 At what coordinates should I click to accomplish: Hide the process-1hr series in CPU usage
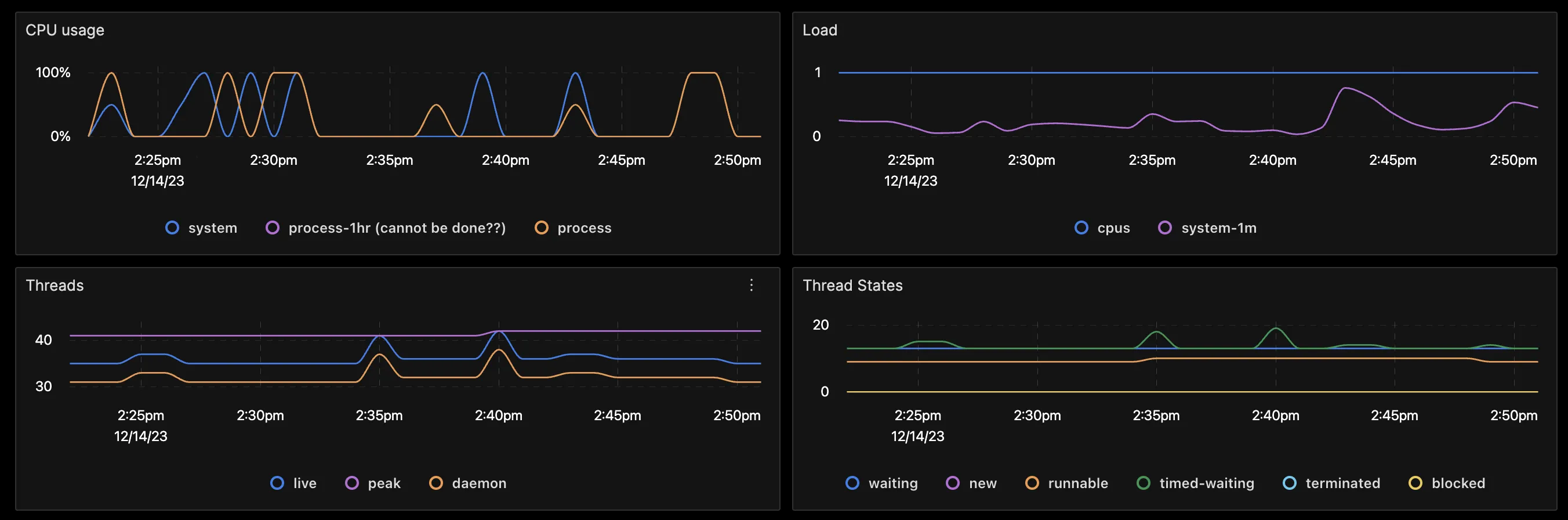386,228
